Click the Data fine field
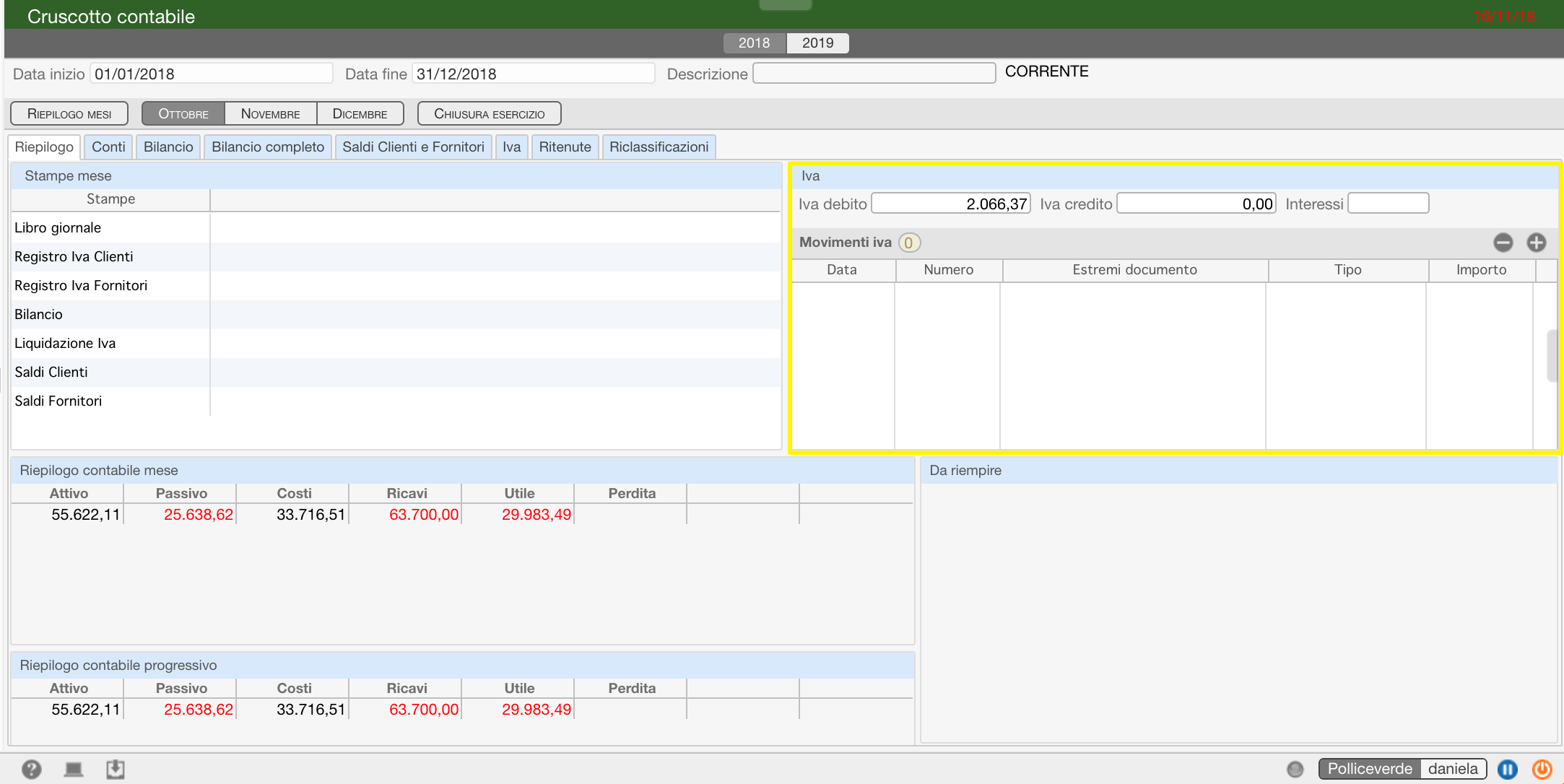Viewport: 1564px width, 784px height. coord(534,74)
